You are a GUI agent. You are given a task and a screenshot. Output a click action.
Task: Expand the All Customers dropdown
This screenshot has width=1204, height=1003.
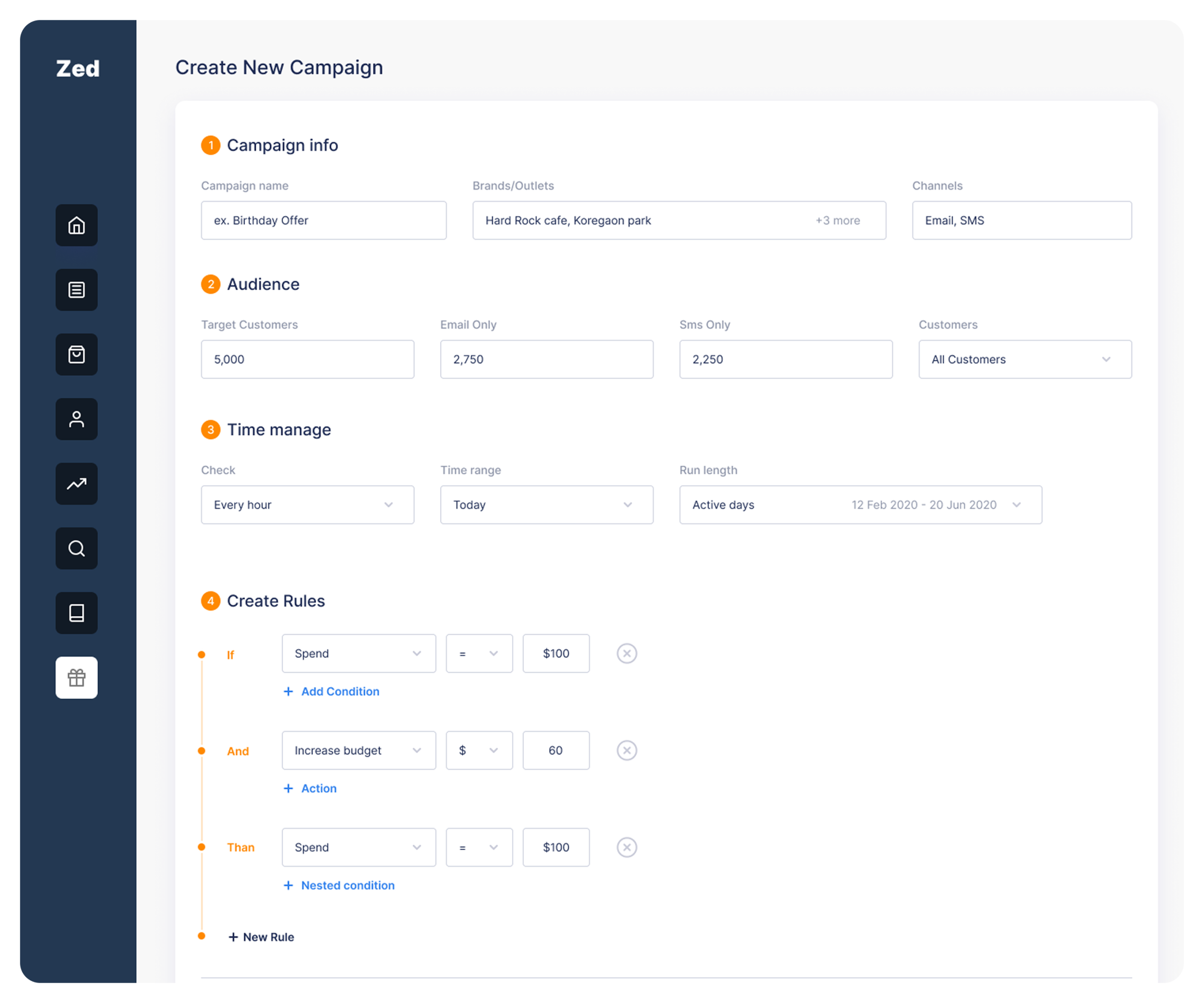coord(1025,359)
